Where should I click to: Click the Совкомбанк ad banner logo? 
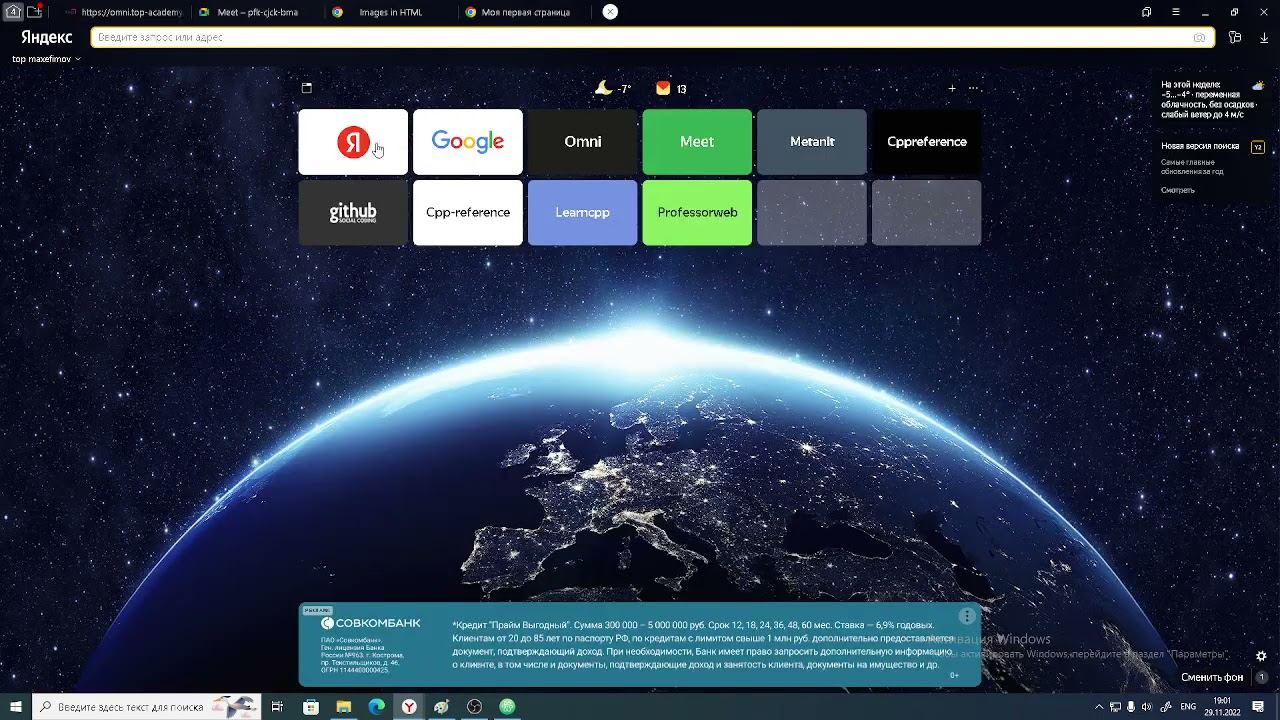[371, 623]
